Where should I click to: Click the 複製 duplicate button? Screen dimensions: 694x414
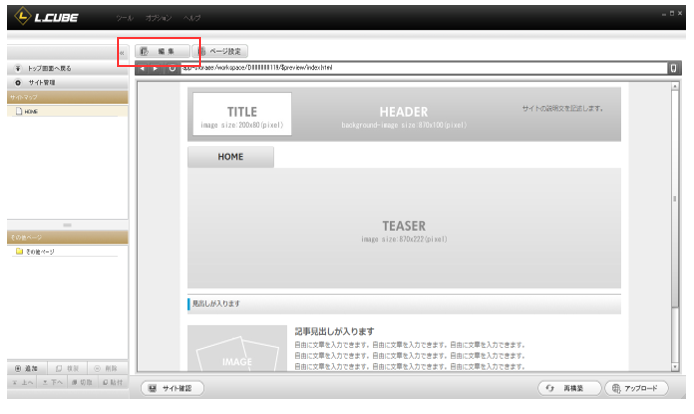tap(67, 368)
